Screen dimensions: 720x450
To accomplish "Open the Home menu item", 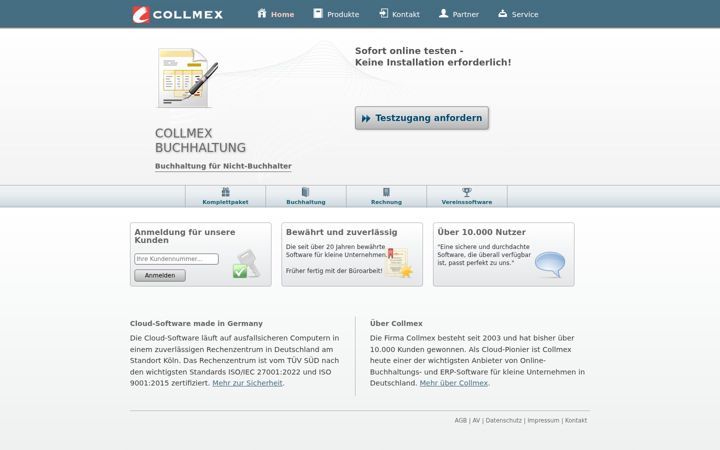I will pyautogui.click(x=276, y=14).
